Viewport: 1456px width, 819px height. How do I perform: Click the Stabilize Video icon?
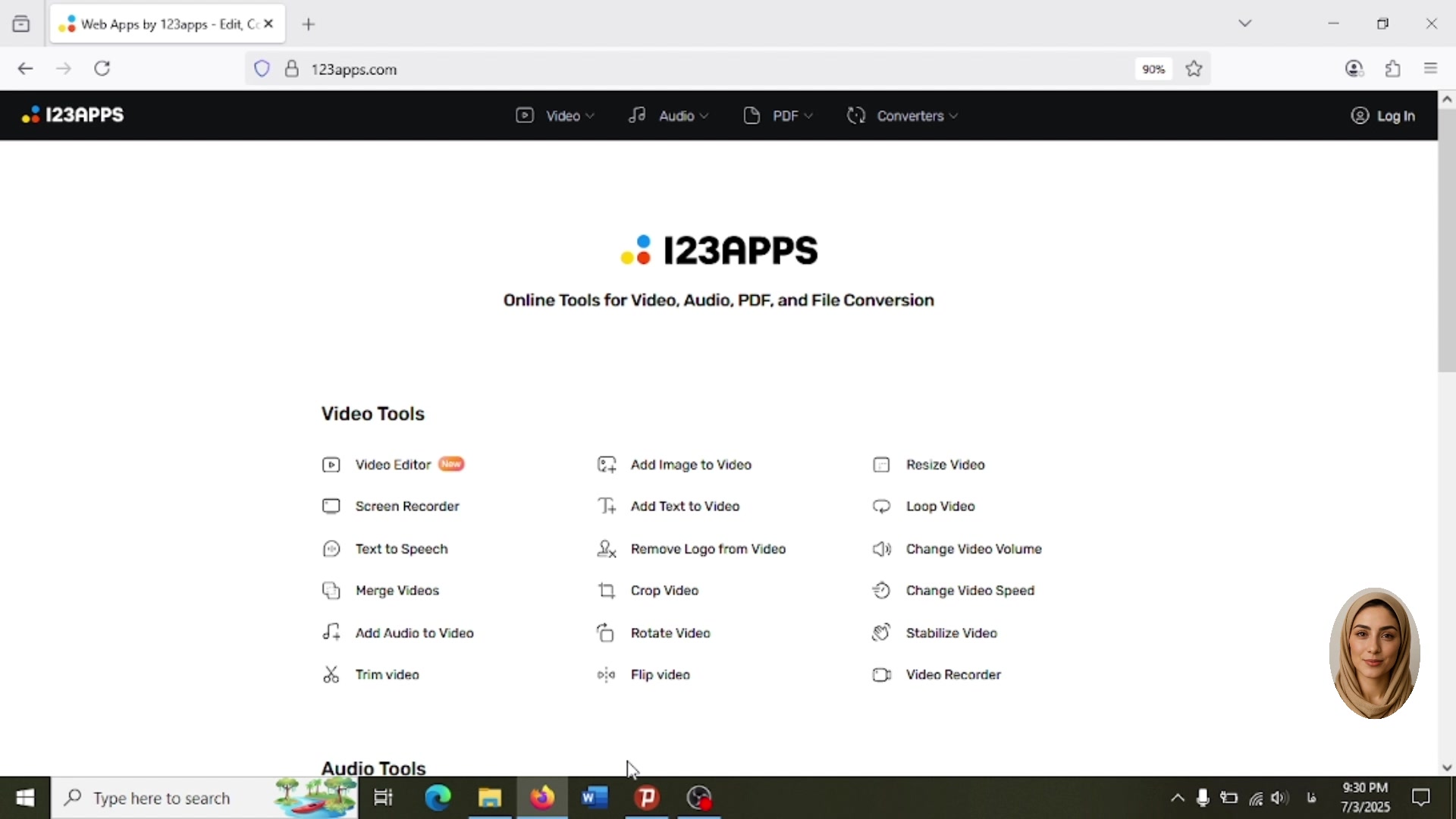click(881, 632)
